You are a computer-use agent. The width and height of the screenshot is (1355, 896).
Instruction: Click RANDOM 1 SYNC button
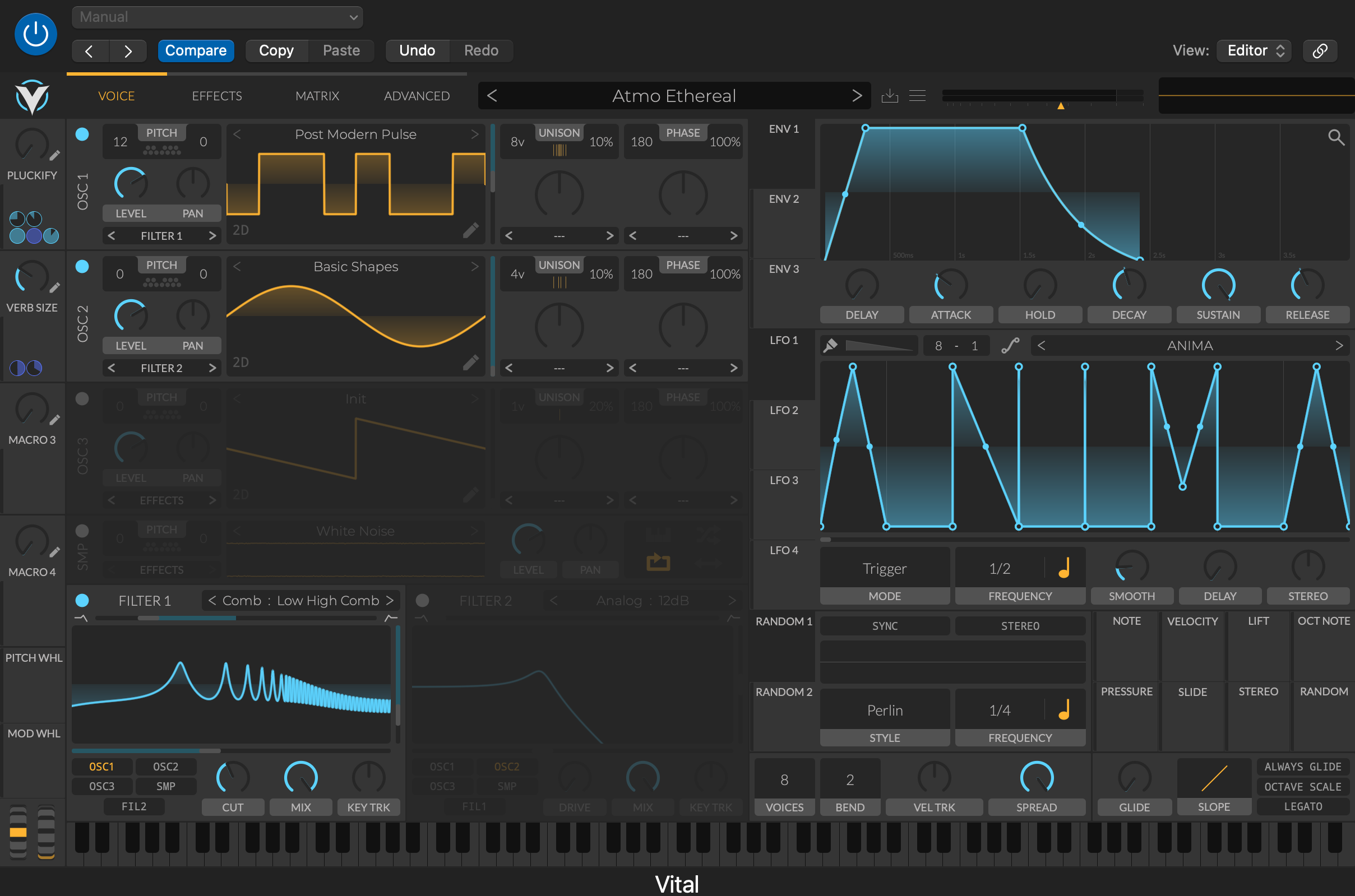pos(885,626)
